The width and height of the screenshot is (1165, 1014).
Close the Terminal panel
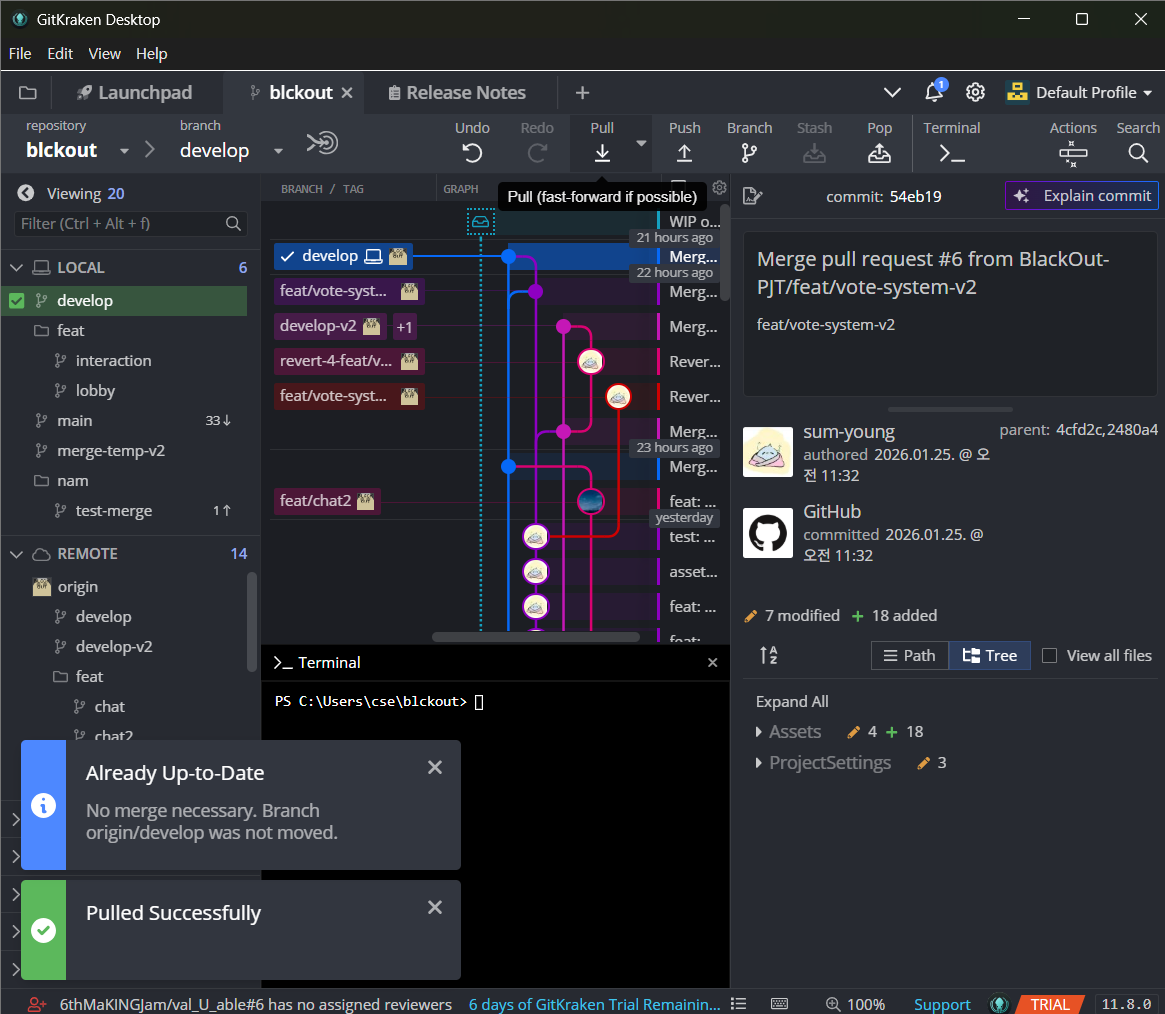[713, 663]
